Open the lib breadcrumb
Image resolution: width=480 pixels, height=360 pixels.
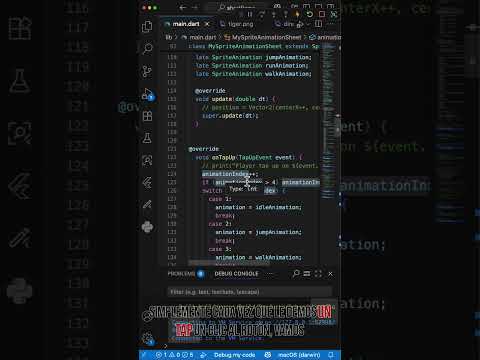169,37
